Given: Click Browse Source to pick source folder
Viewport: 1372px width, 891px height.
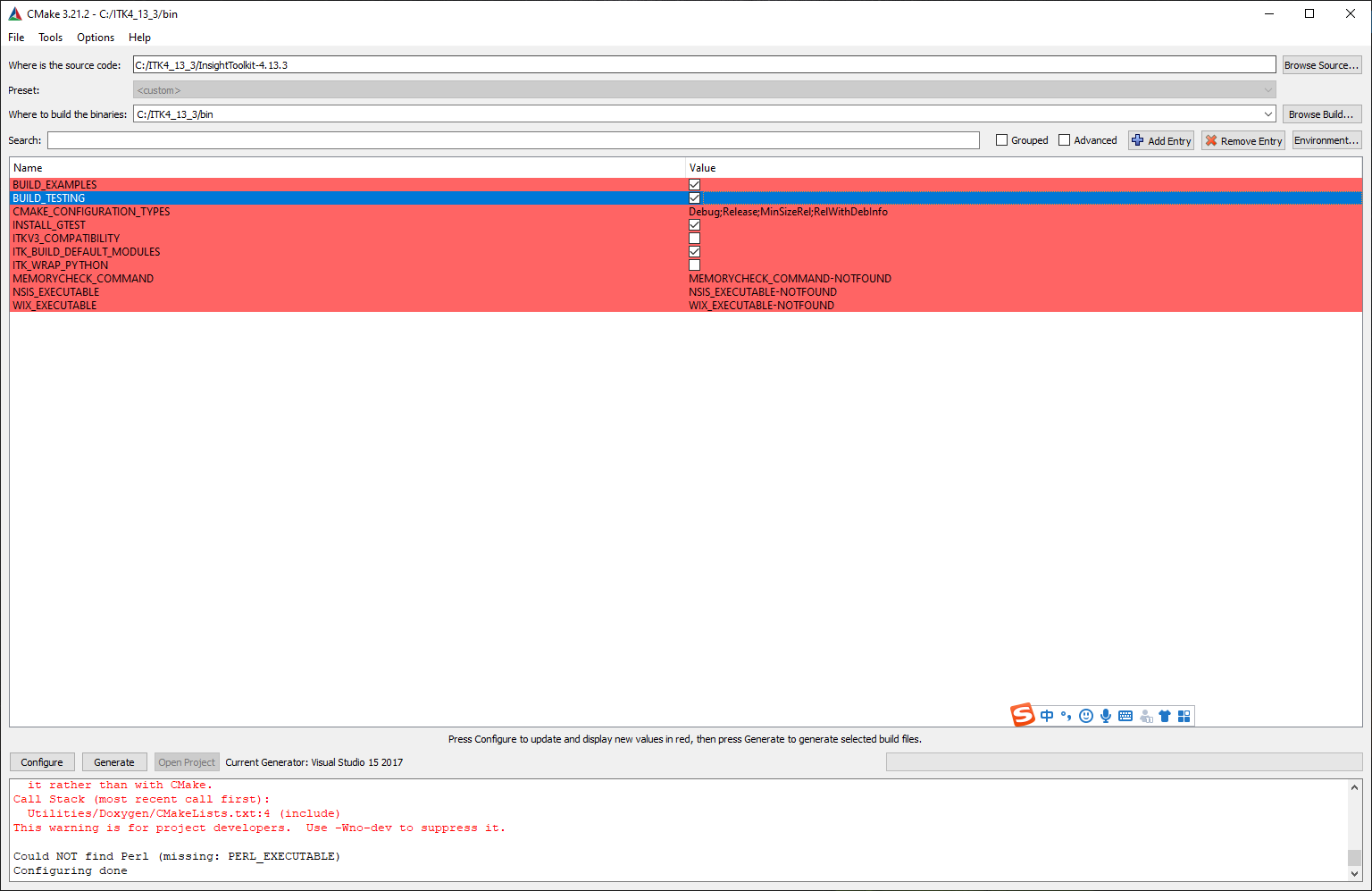Looking at the screenshot, I should 1322,63.
